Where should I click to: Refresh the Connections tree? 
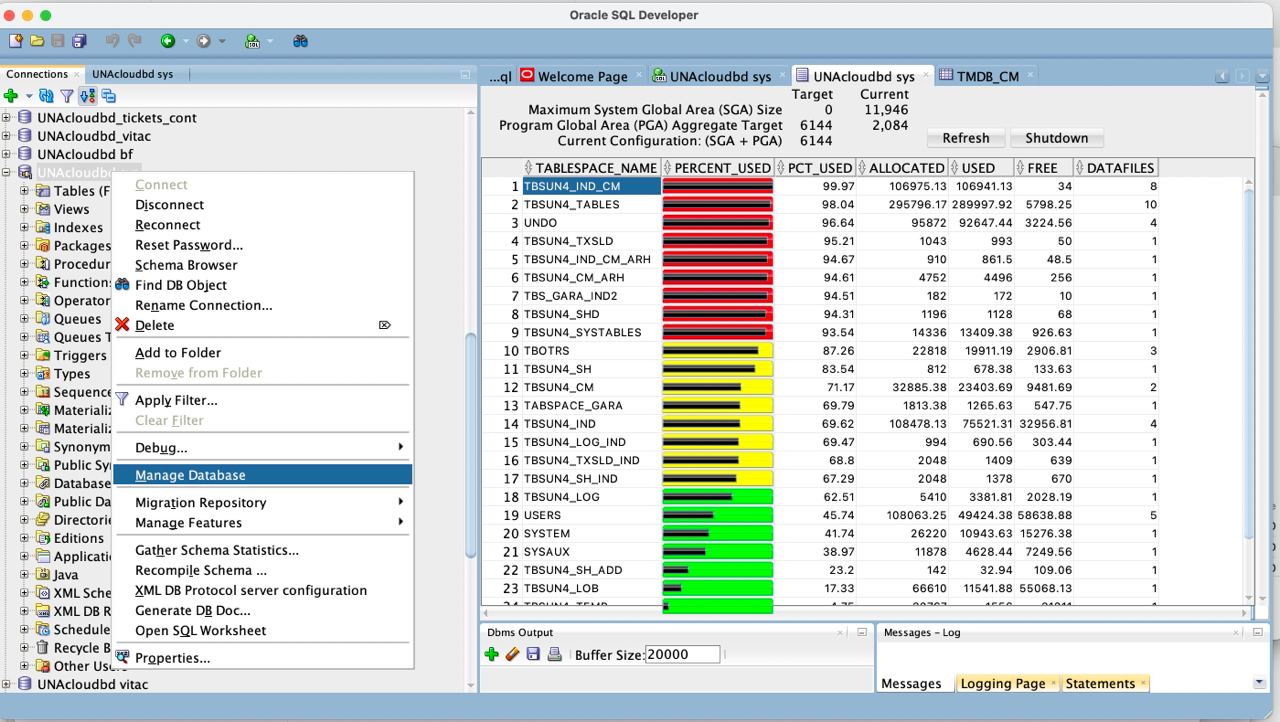coord(46,96)
